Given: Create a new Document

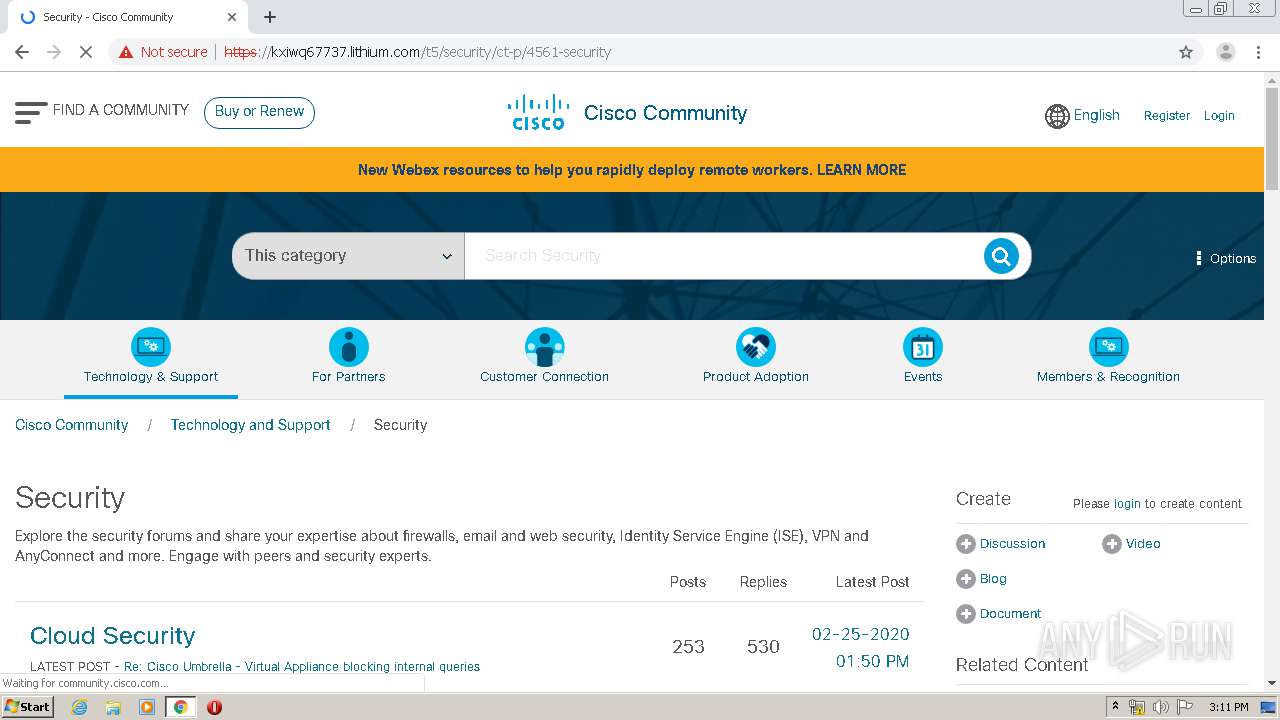Looking at the screenshot, I should [1010, 614].
